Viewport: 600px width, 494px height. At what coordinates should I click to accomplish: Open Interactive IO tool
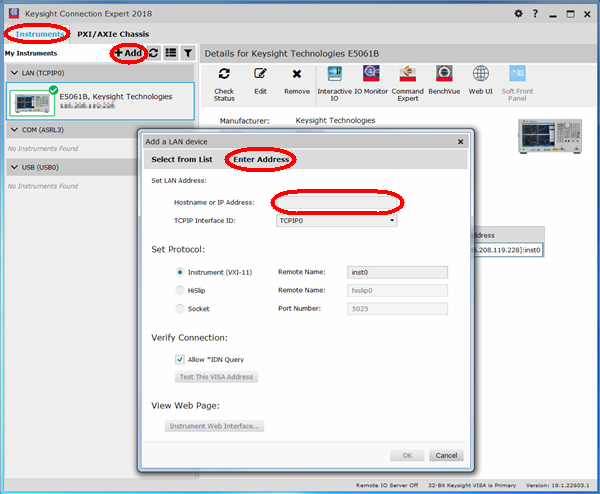[x=334, y=73]
